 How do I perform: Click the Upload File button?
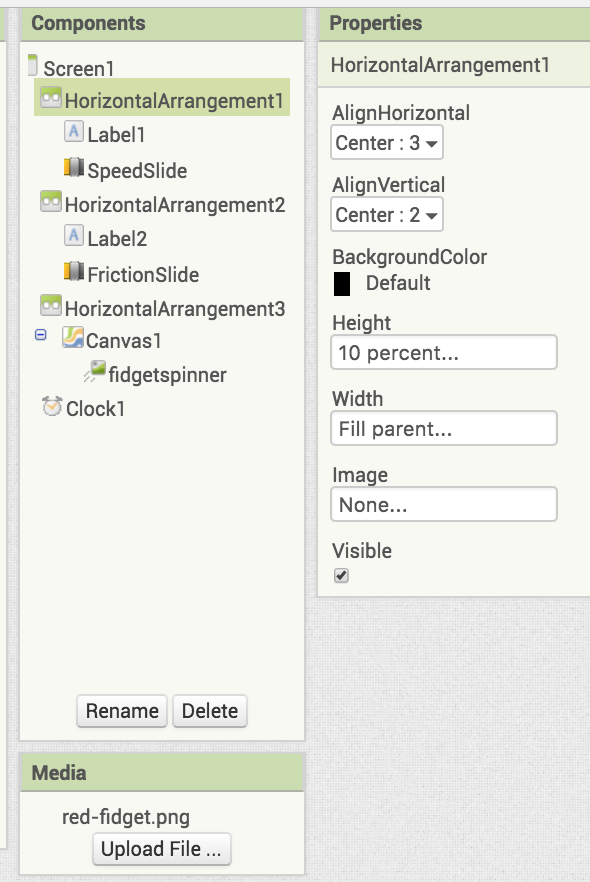point(162,849)
